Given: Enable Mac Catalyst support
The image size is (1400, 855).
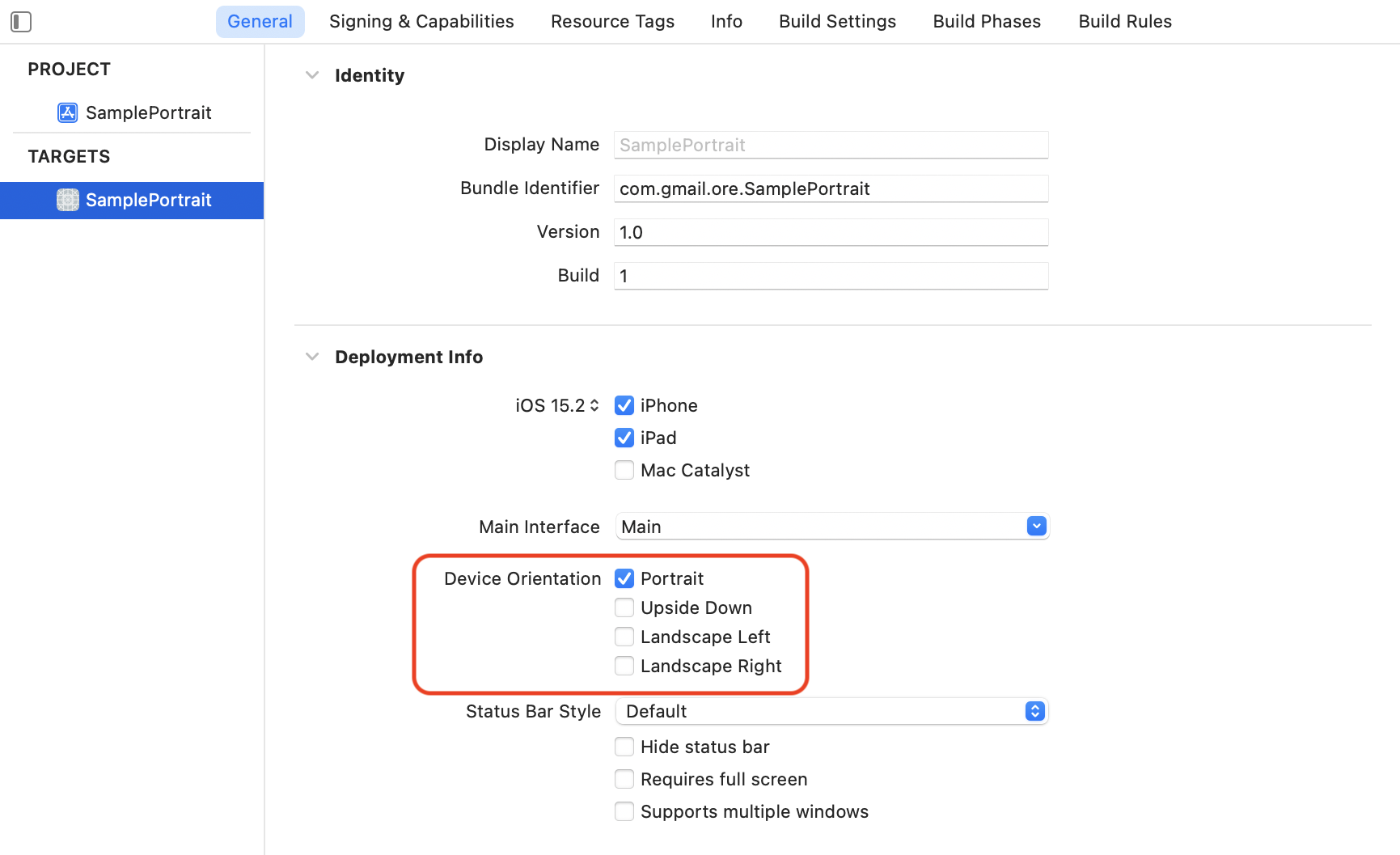Looking at the screenshot, I should click(x=624, y=470).
